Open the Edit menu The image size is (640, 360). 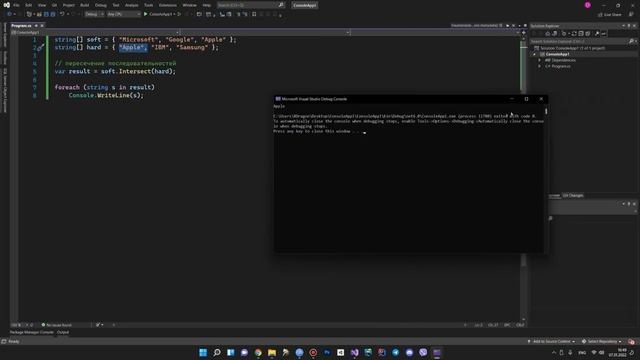[29, 5]
